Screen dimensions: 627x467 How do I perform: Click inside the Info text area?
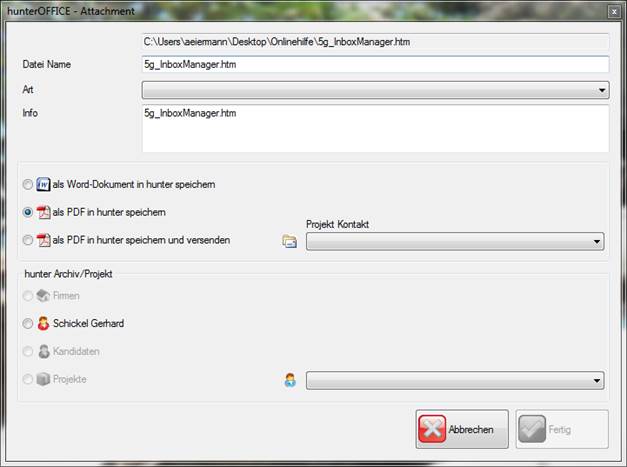(375, 128)
